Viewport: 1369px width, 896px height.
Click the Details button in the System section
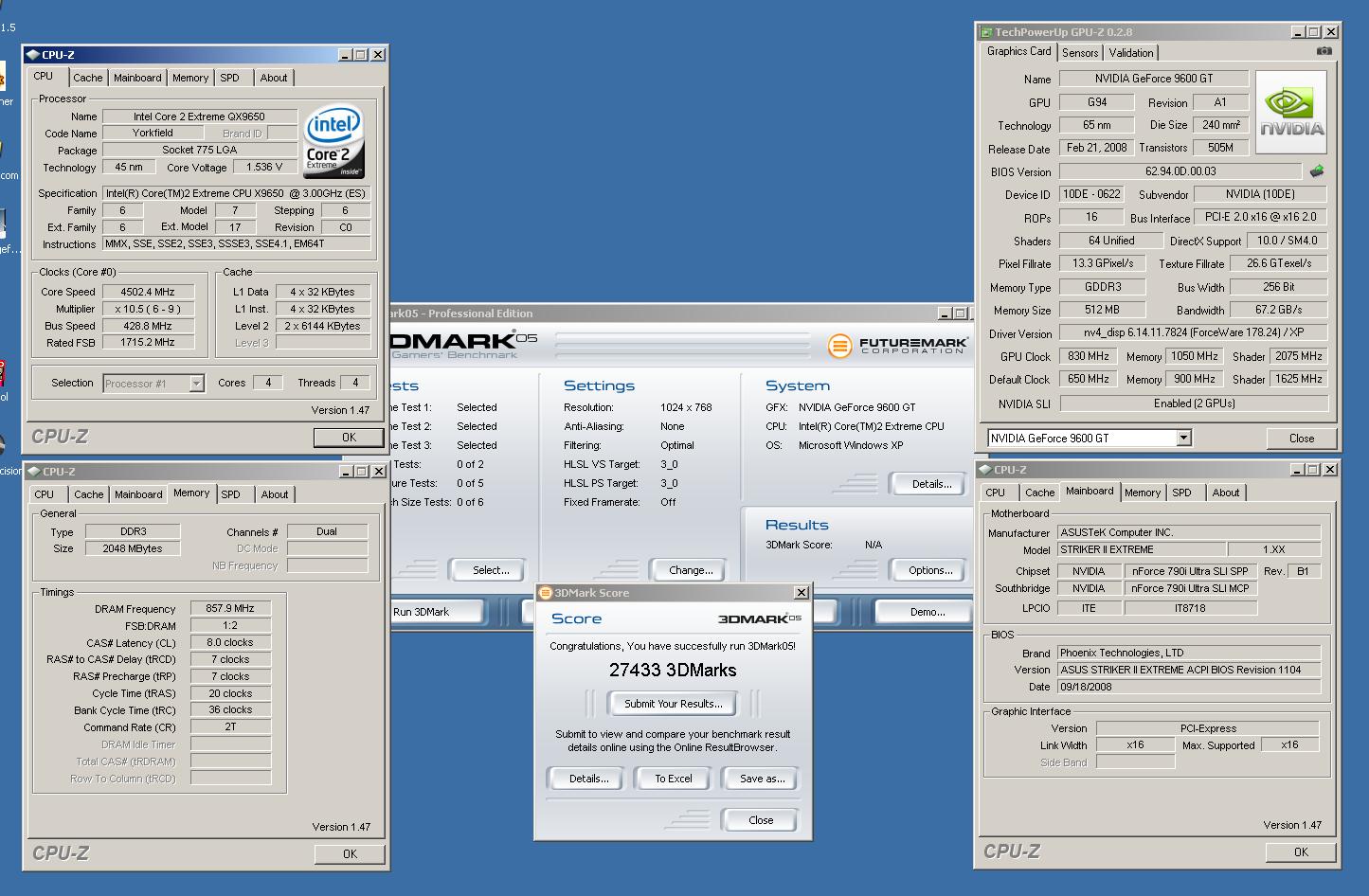pos(931,484)
